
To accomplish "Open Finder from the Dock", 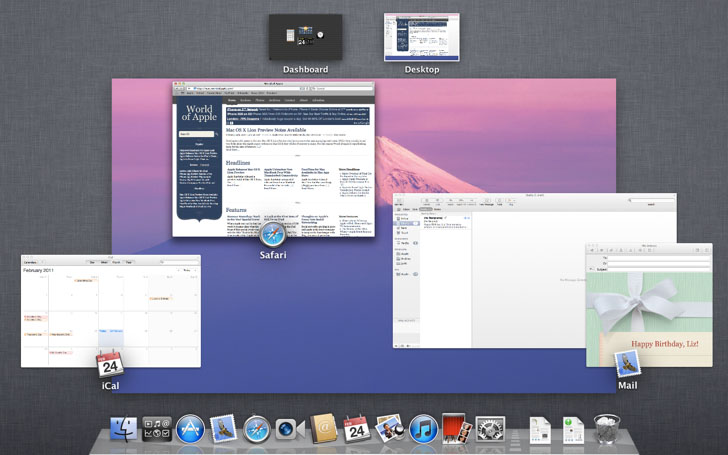I will coord(124,429).
